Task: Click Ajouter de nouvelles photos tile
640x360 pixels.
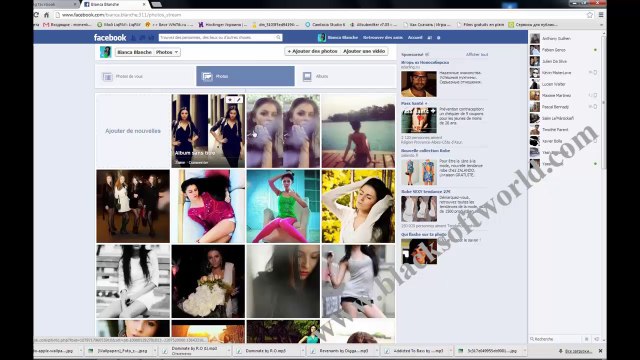Action: [133, 131]
